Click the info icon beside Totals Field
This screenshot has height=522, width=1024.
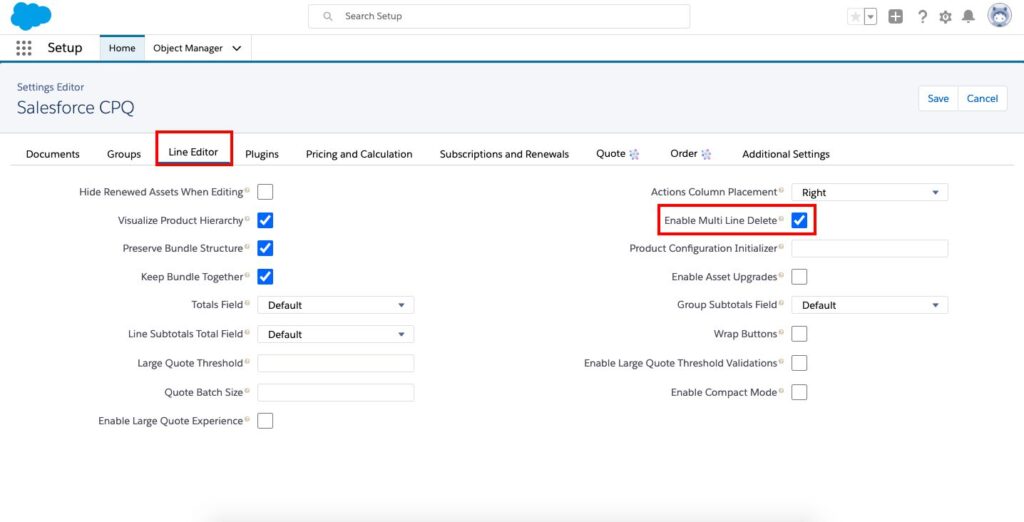pos(247,304)
